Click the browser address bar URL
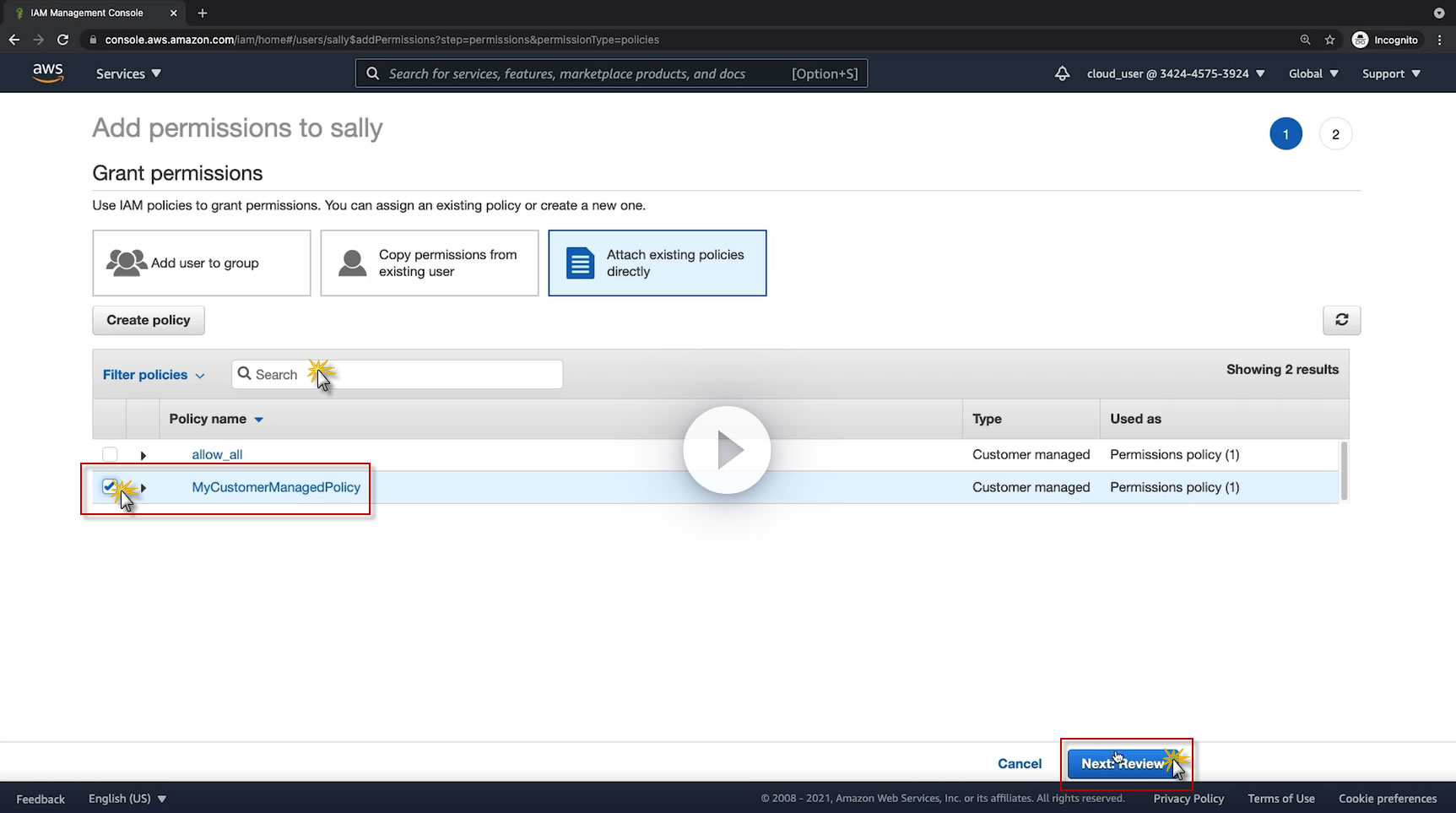Image resolution: width=1456 pixels, height=813 pixels. (x=382, y=40)
